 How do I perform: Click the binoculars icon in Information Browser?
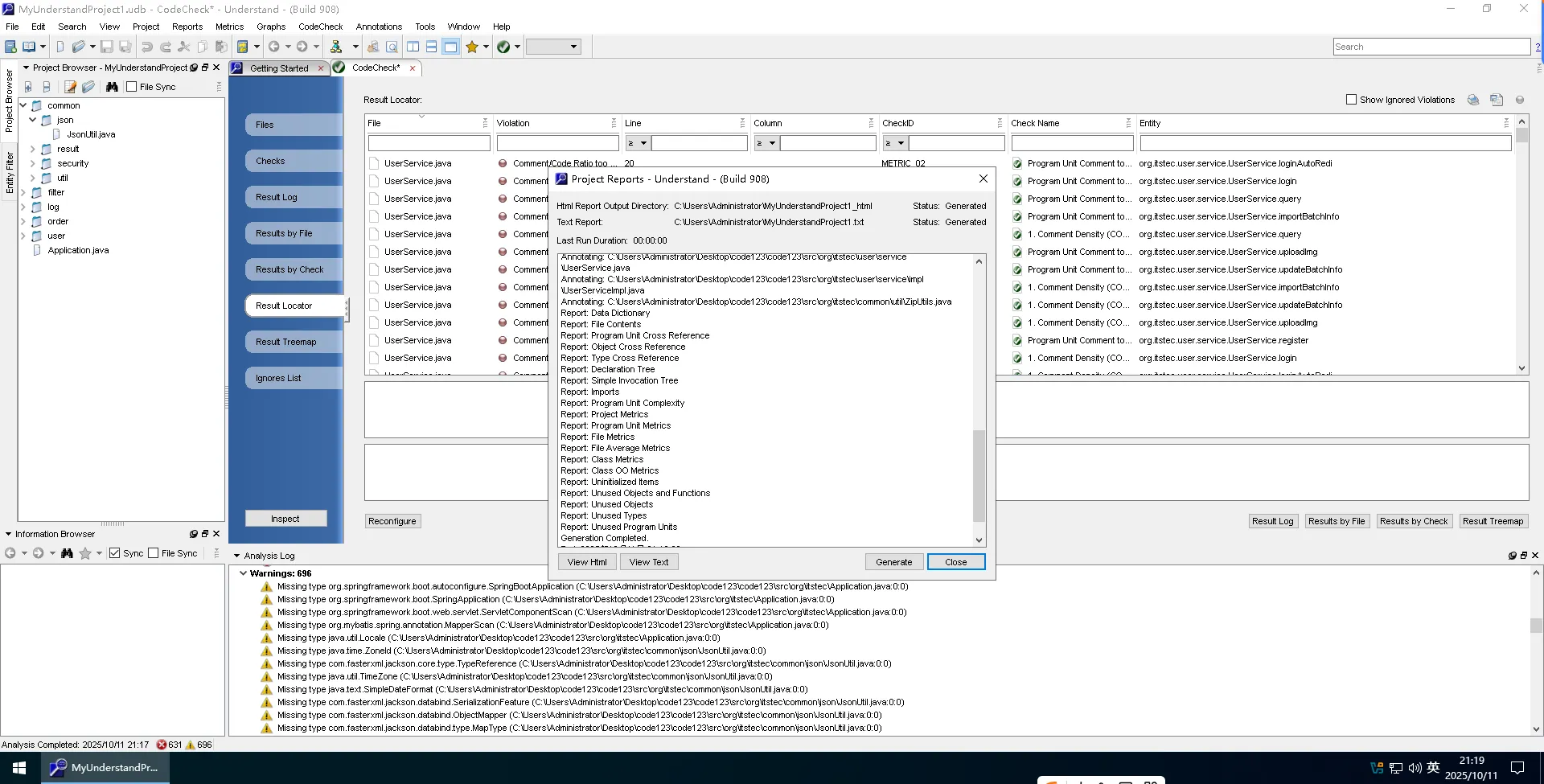click(67, 553)
